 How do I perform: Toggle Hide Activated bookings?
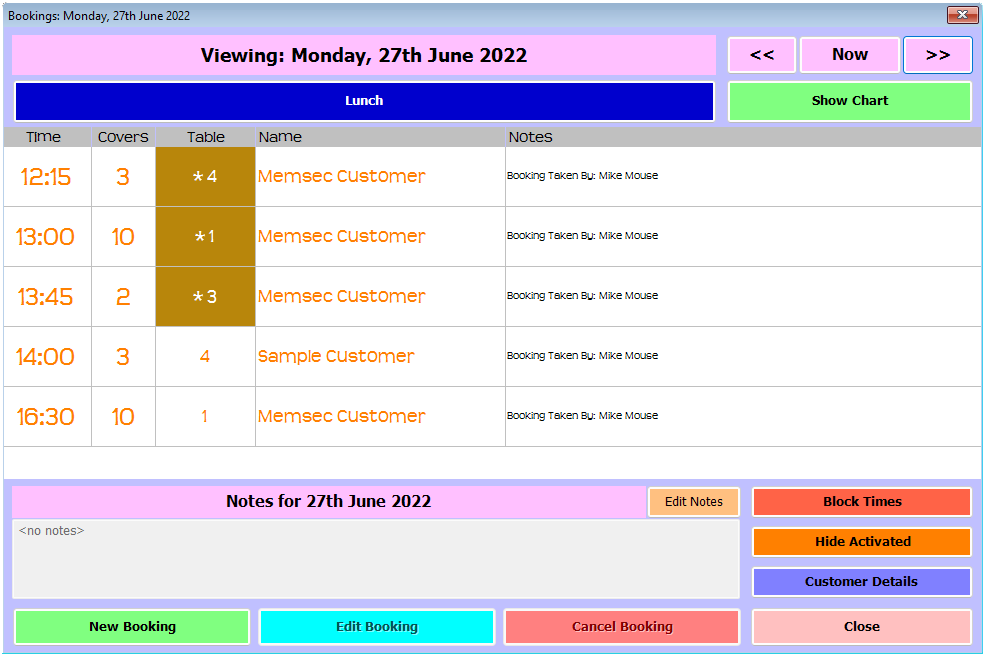click(861, 542)
